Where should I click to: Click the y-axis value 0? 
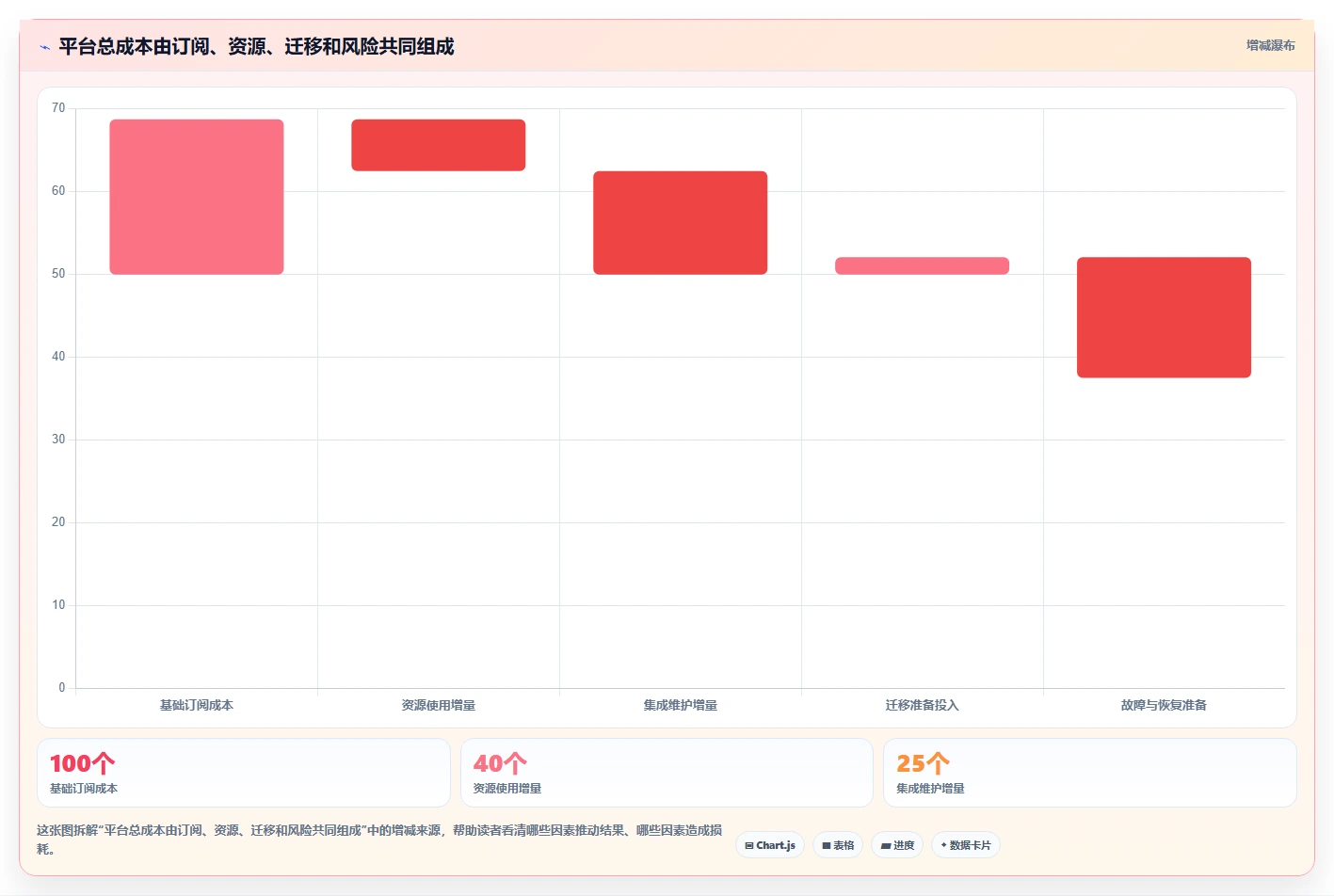pyautogui.click(x=62, y=688)
